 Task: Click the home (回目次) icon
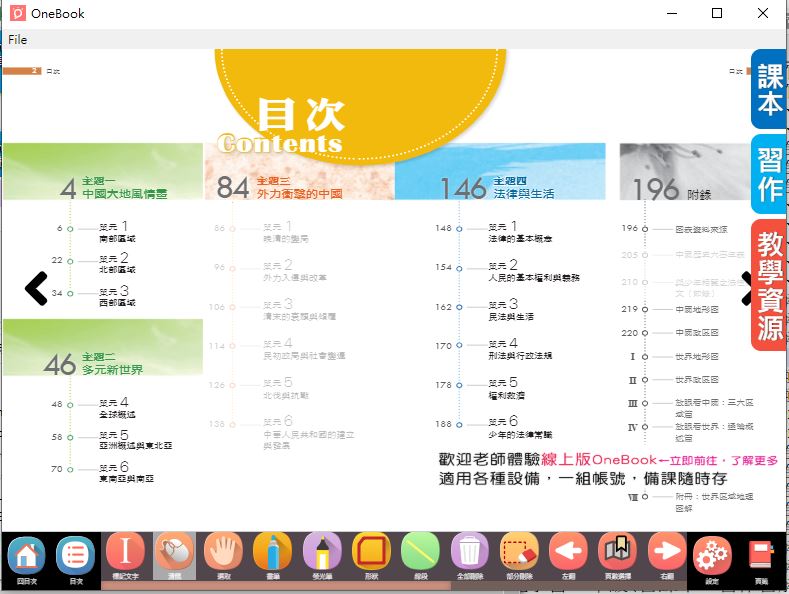[26, 556]
